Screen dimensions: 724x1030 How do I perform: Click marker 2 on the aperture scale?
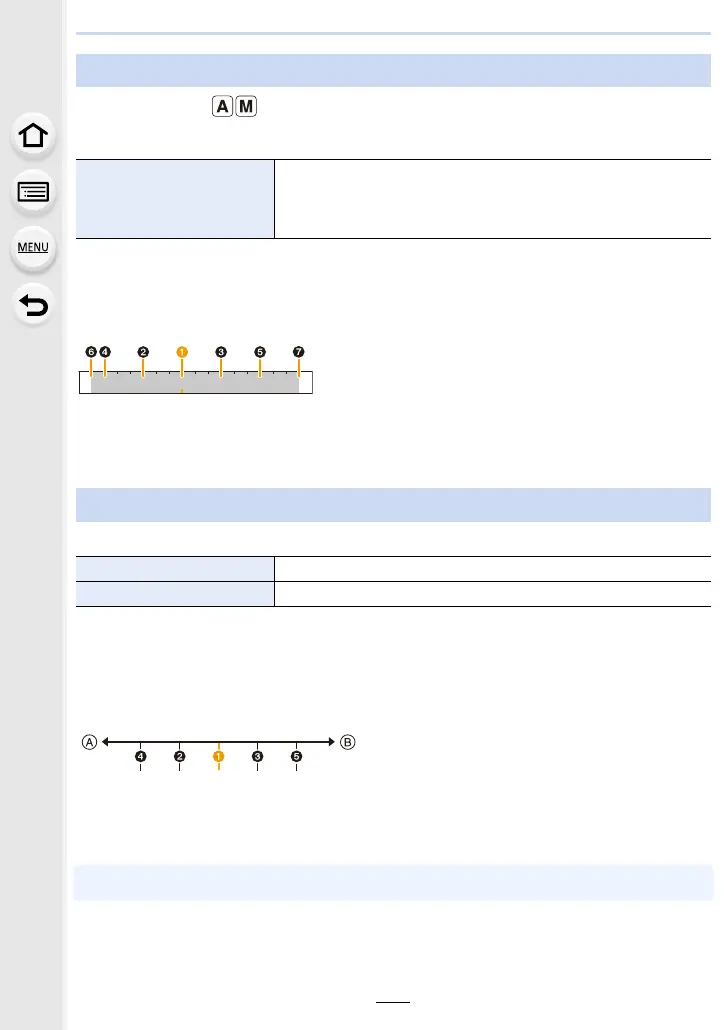(143, 352)
